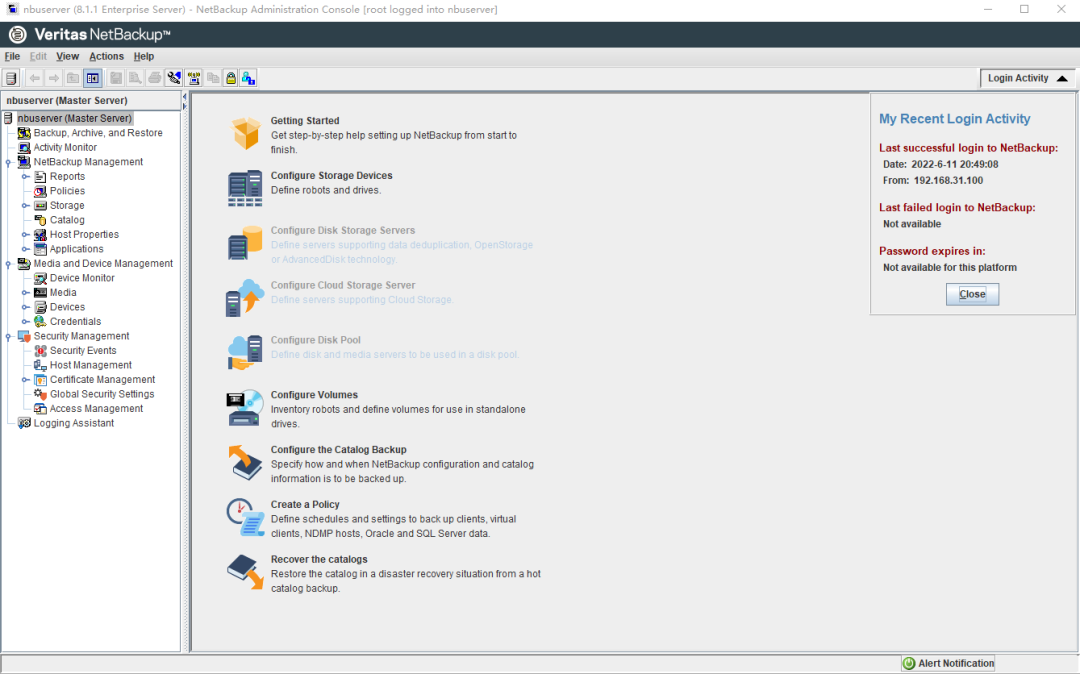The width and height of the screenshot is (1080, 674).
Task: Expand the Media tree node
Action: click(25, 293)
